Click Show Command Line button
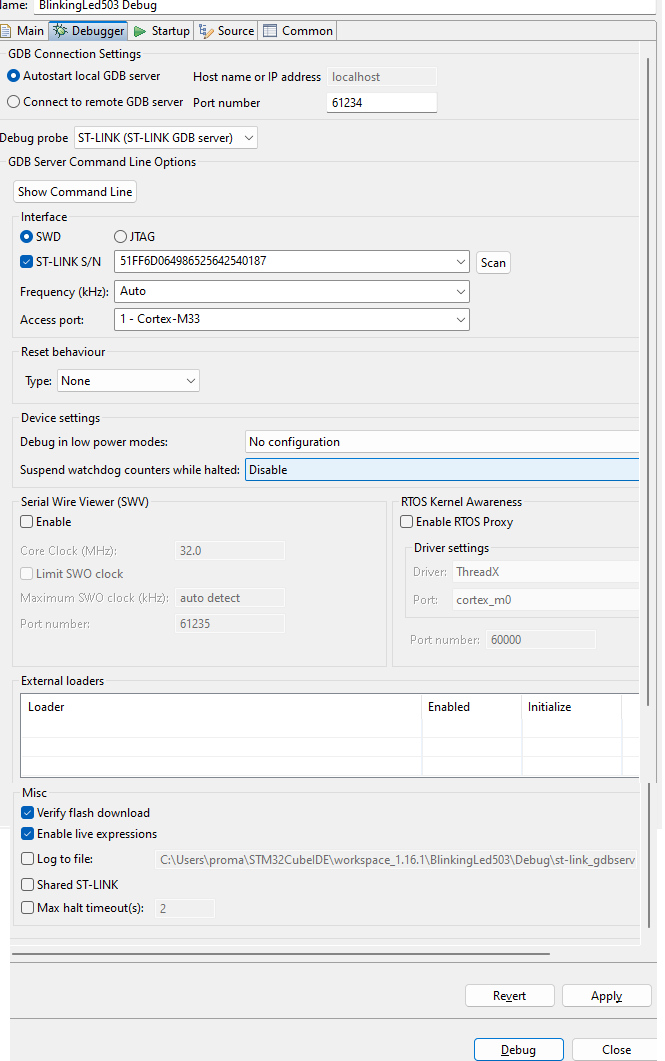 (75, 191)
